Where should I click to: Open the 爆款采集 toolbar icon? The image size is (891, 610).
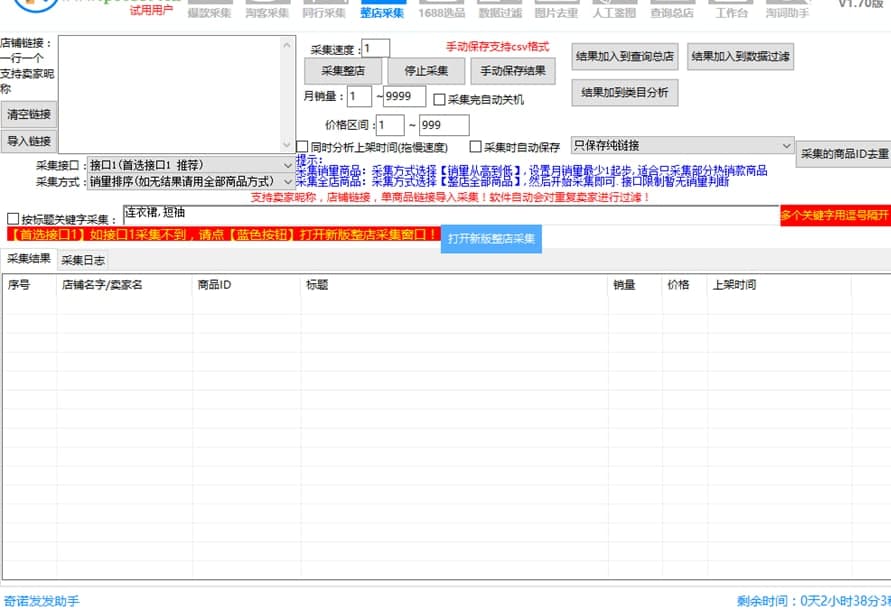coord(209,10)
